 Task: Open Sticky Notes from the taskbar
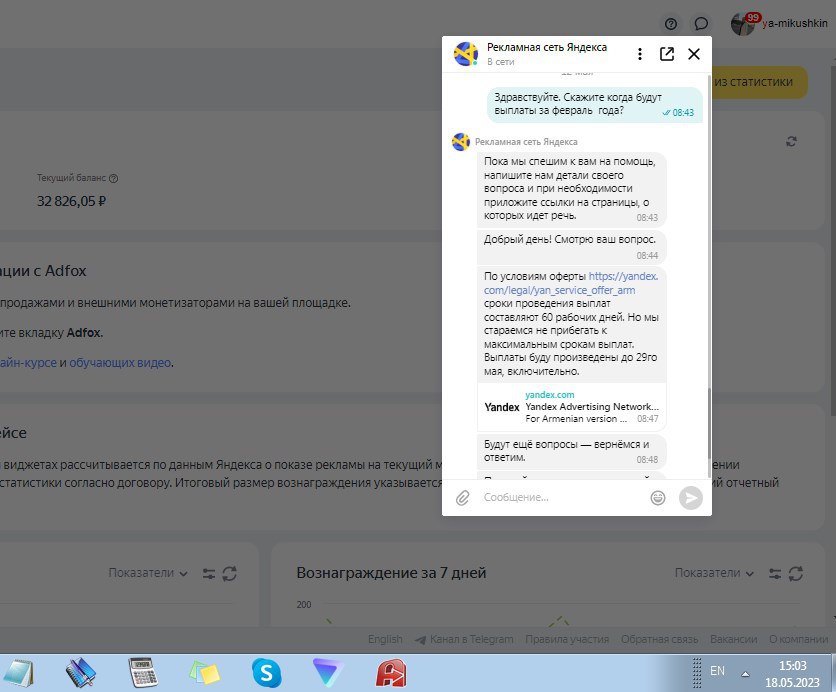205,673
